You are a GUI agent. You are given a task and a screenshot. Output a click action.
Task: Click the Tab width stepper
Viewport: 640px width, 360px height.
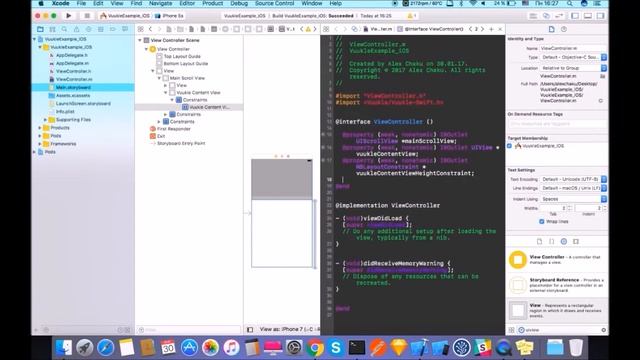(x=570, y=208)
